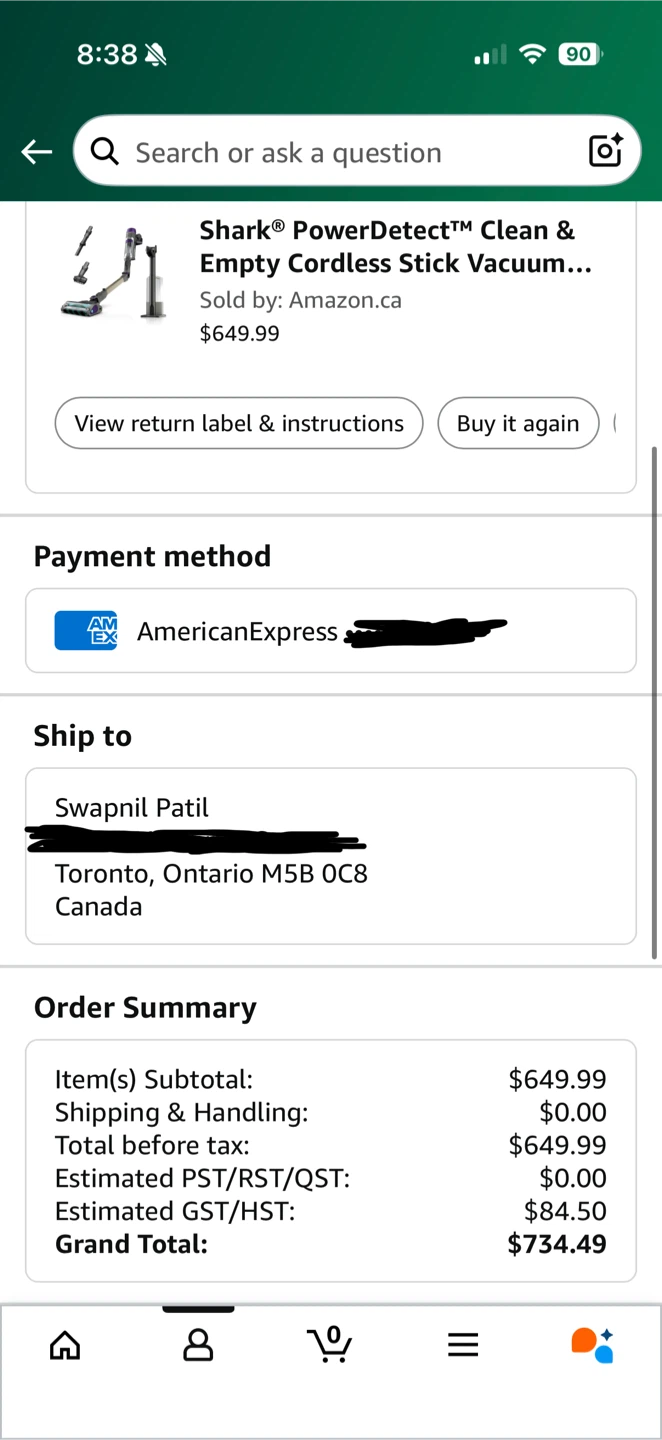Open the Shark PowerDetect product title link

point(395,247)
